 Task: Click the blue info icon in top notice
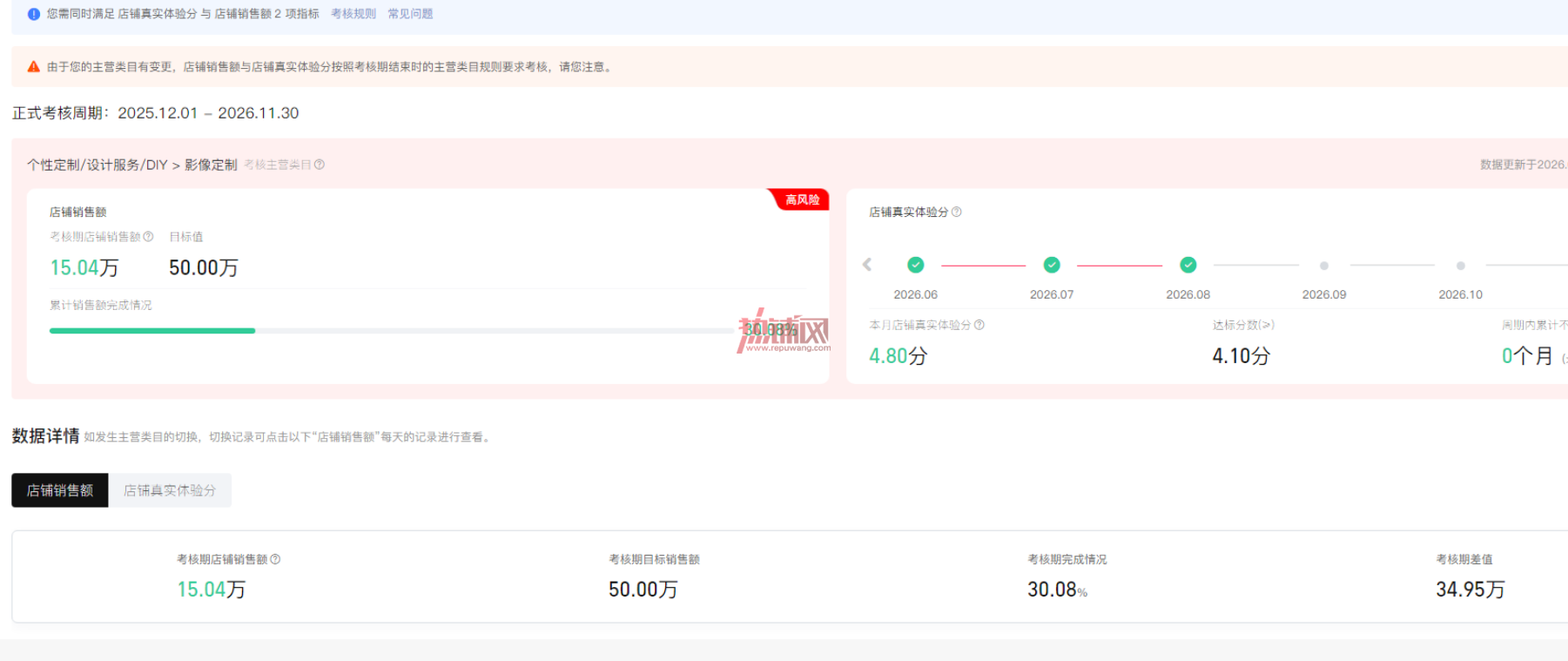click(34, 14)
